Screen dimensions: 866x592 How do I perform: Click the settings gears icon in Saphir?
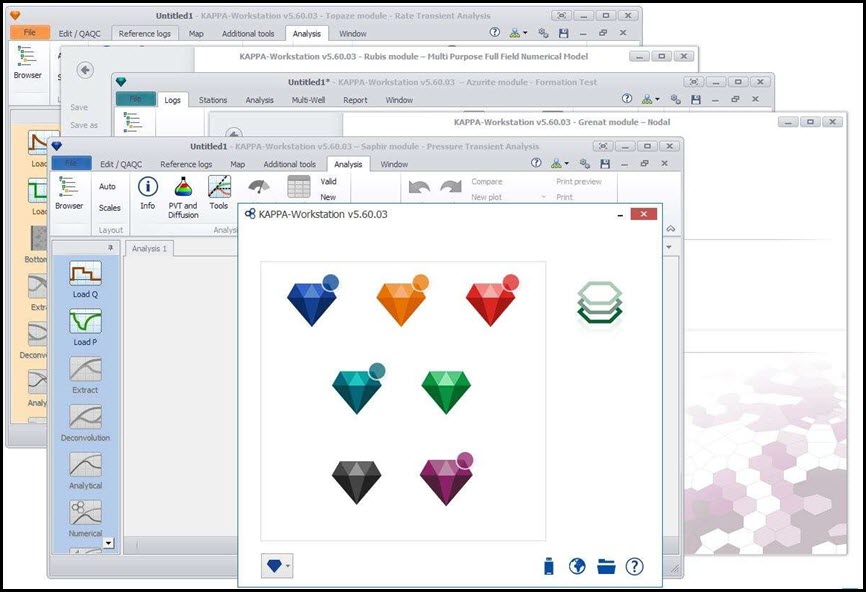(x=585, y=163)
